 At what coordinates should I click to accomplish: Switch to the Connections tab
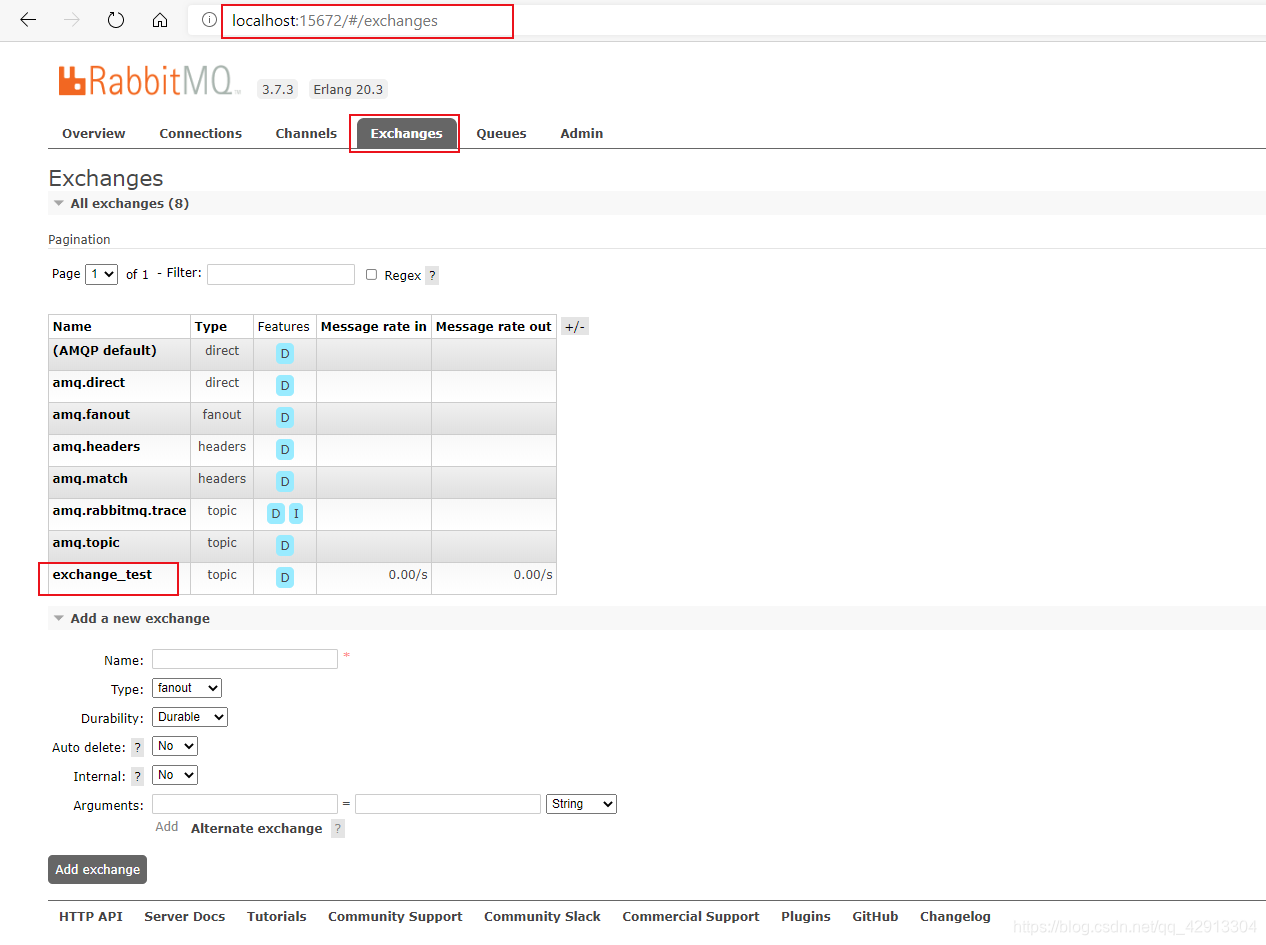(x=200, y=133)
